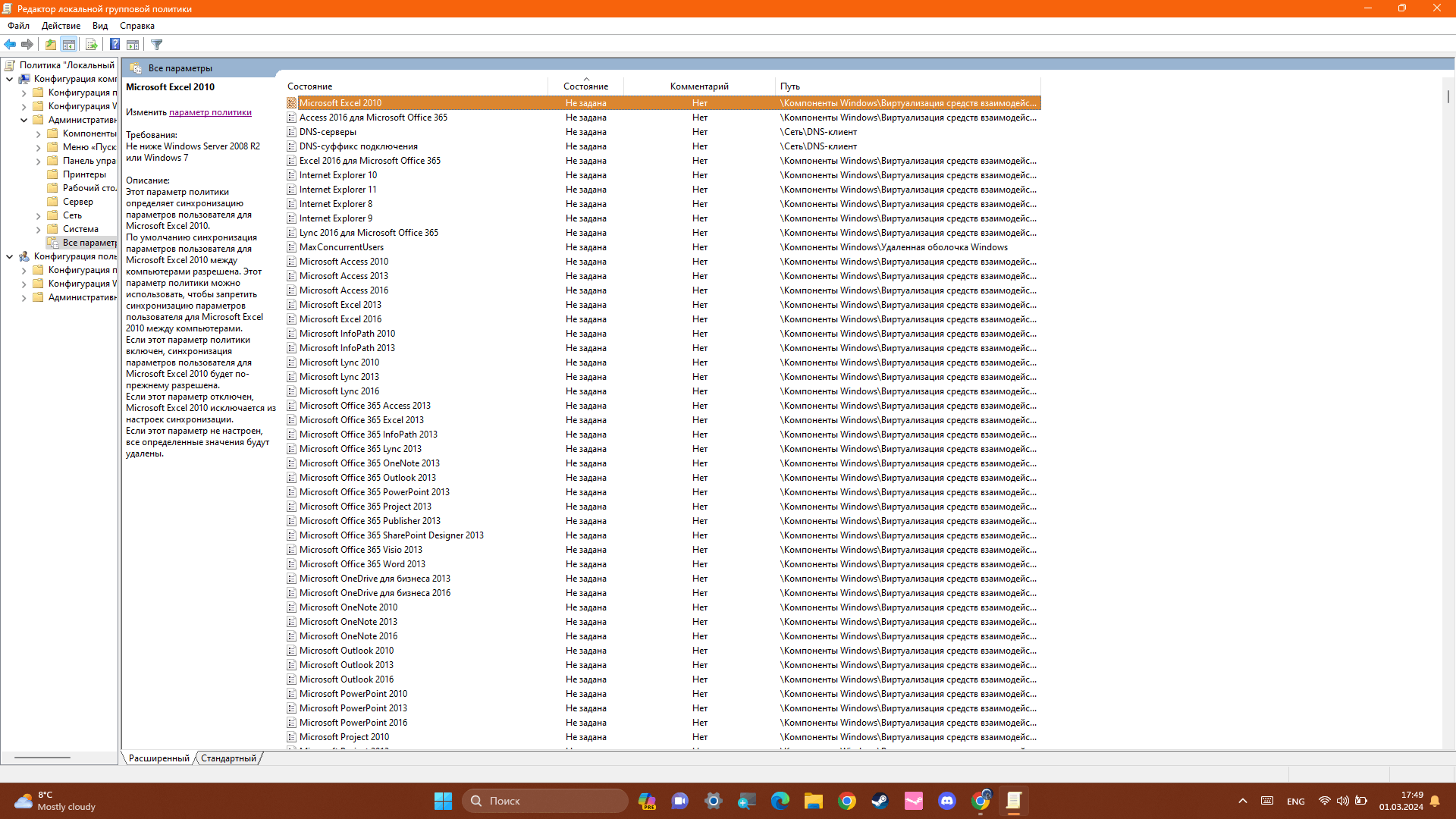Click the policy icon beside DNS-серверы
This screenshot has width=1456, height=819.
pyautogui.click(x=291, y=132)
